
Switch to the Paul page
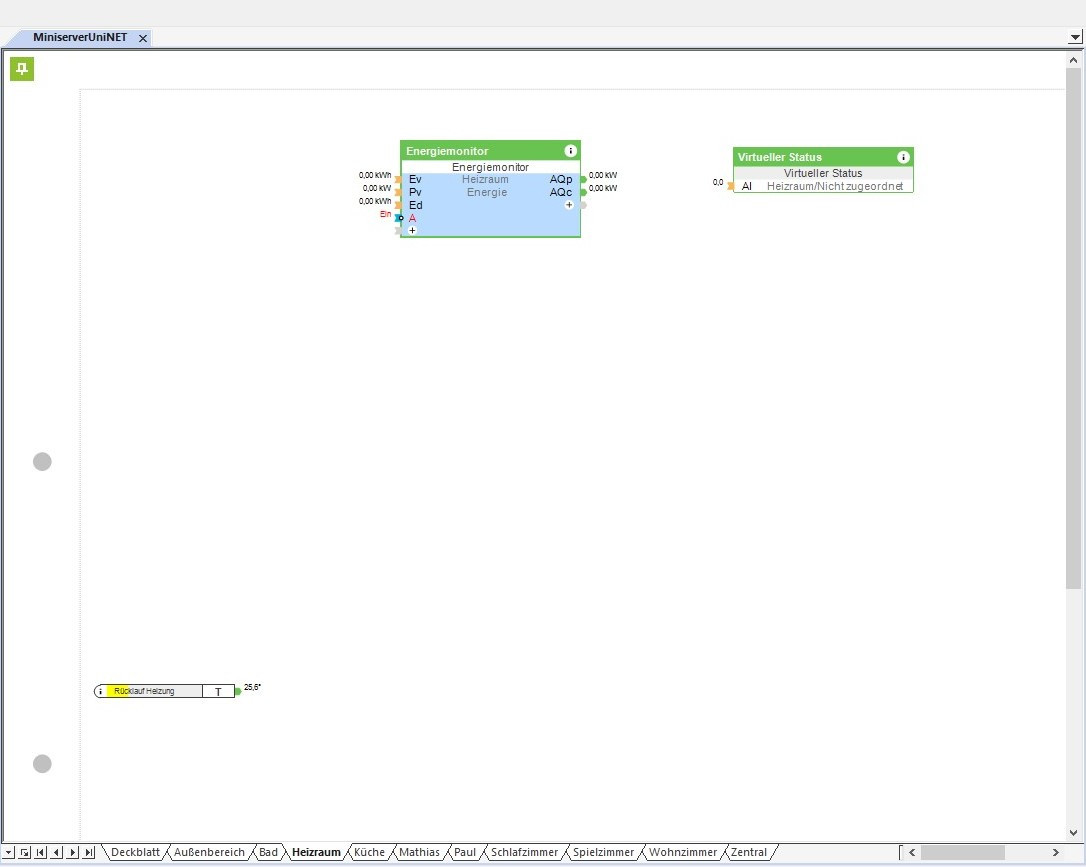click(465, 852)
